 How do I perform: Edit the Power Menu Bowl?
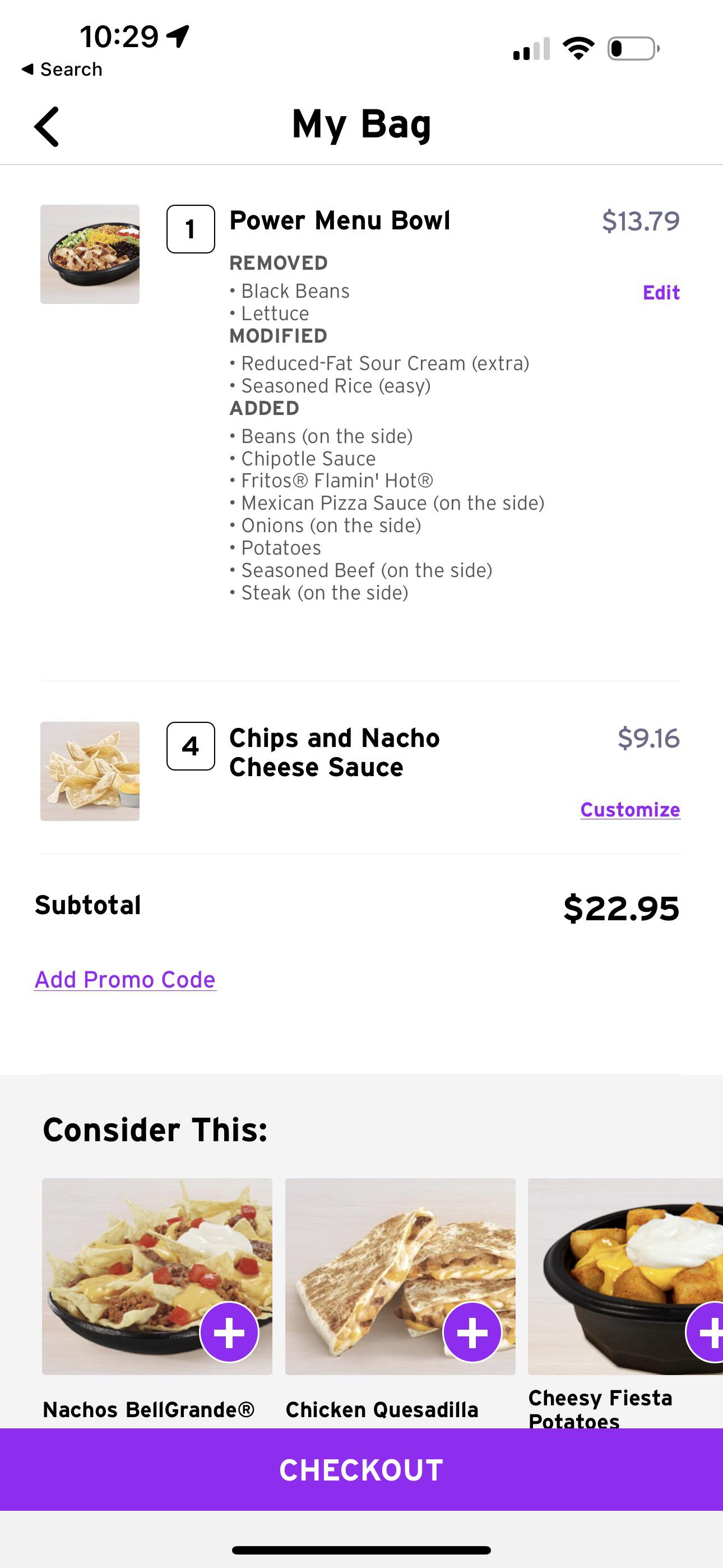click(661, 293)
